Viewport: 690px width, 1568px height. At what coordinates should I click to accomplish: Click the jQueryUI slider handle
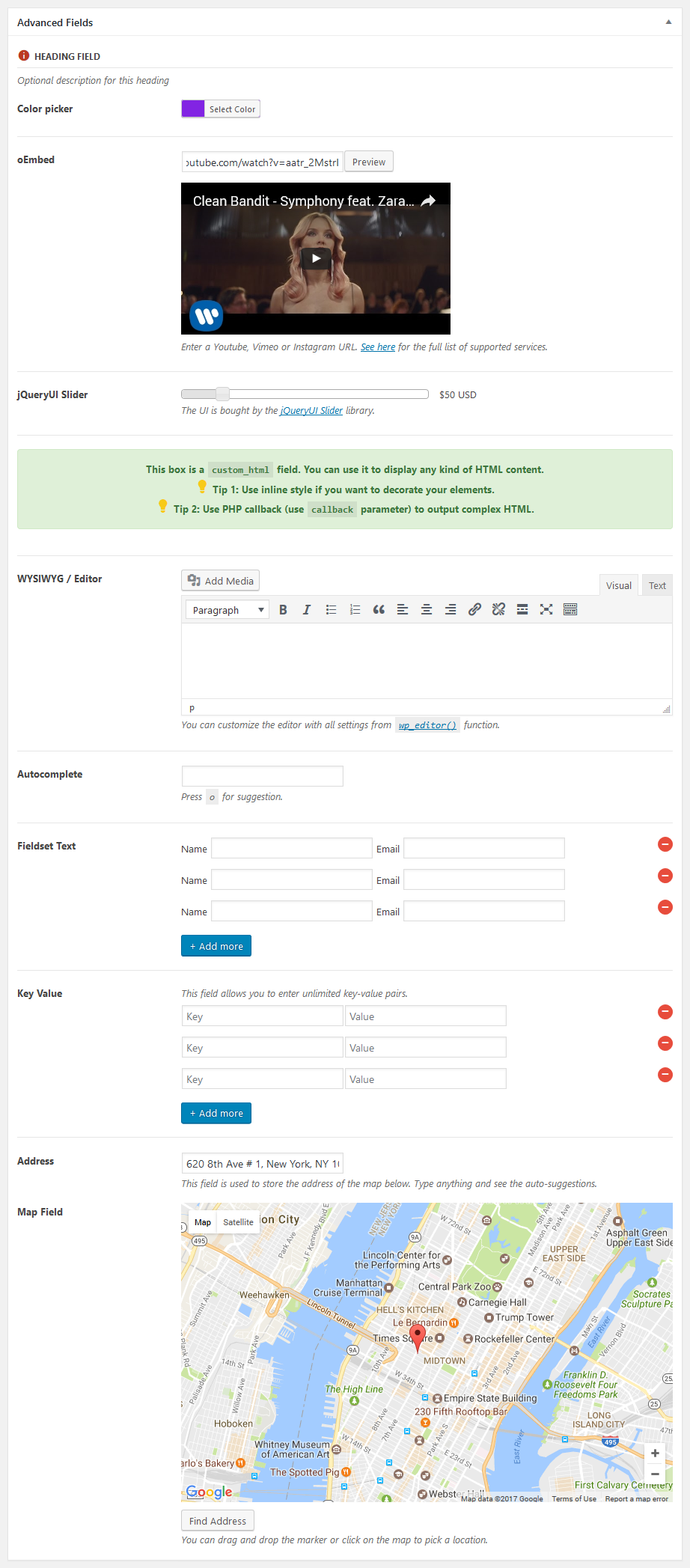pos(222,394)
